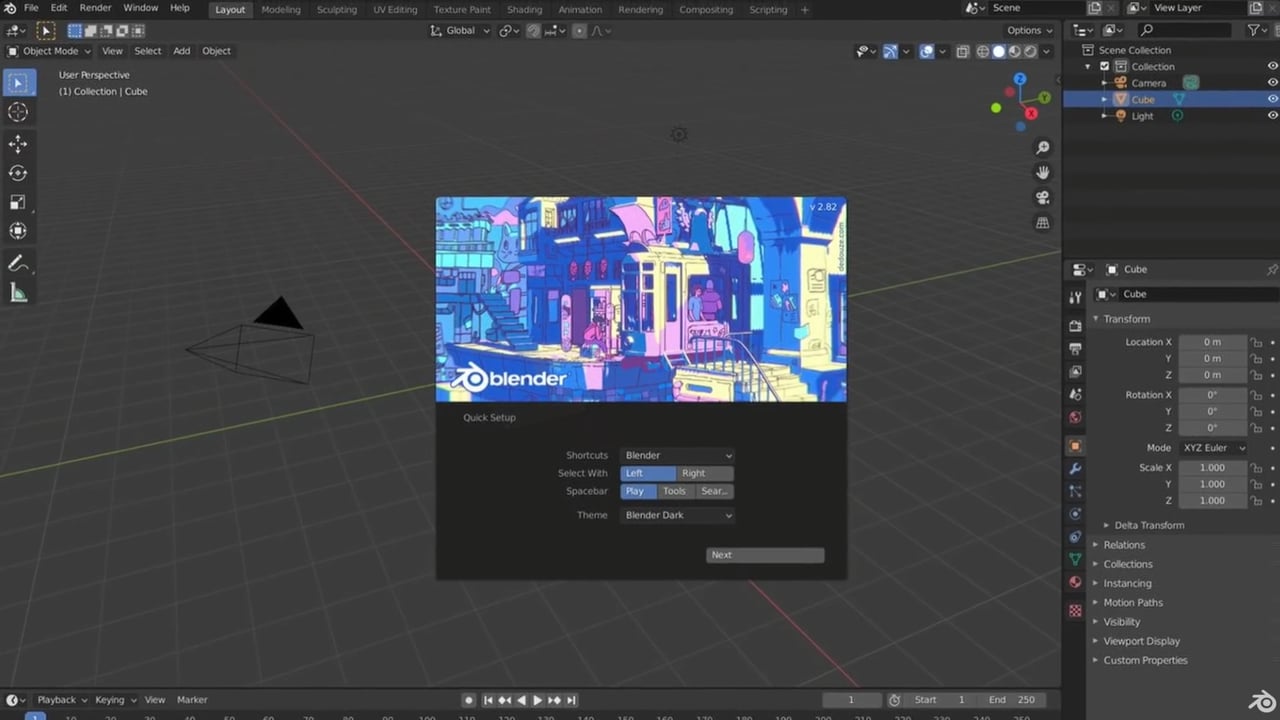This screenshot has height=720, width=1280.
Task: Select the Scale tool
Action: tap(19, 202)
